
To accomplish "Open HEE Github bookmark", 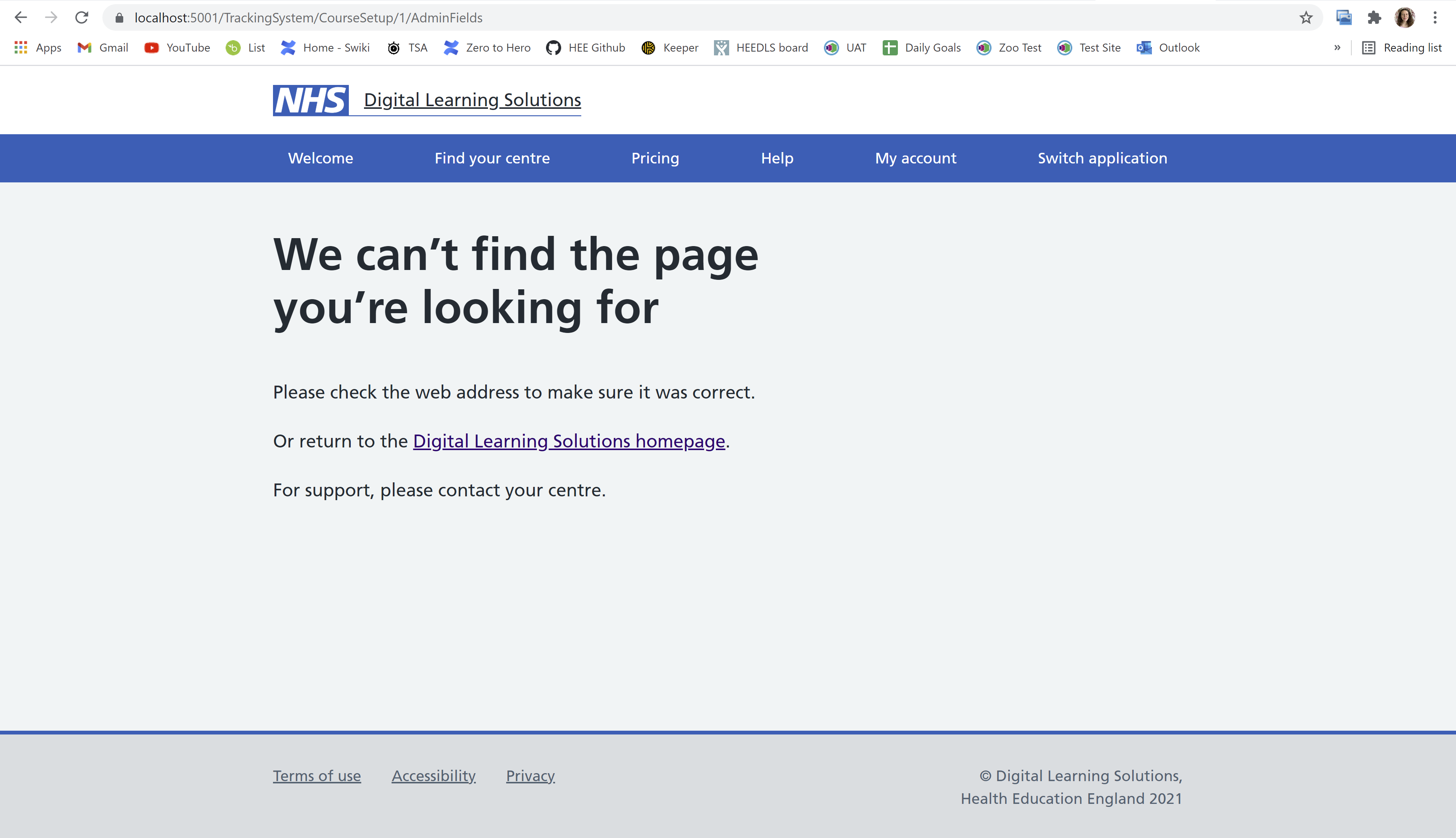I will pyautogui.click(x=586, y=48).
